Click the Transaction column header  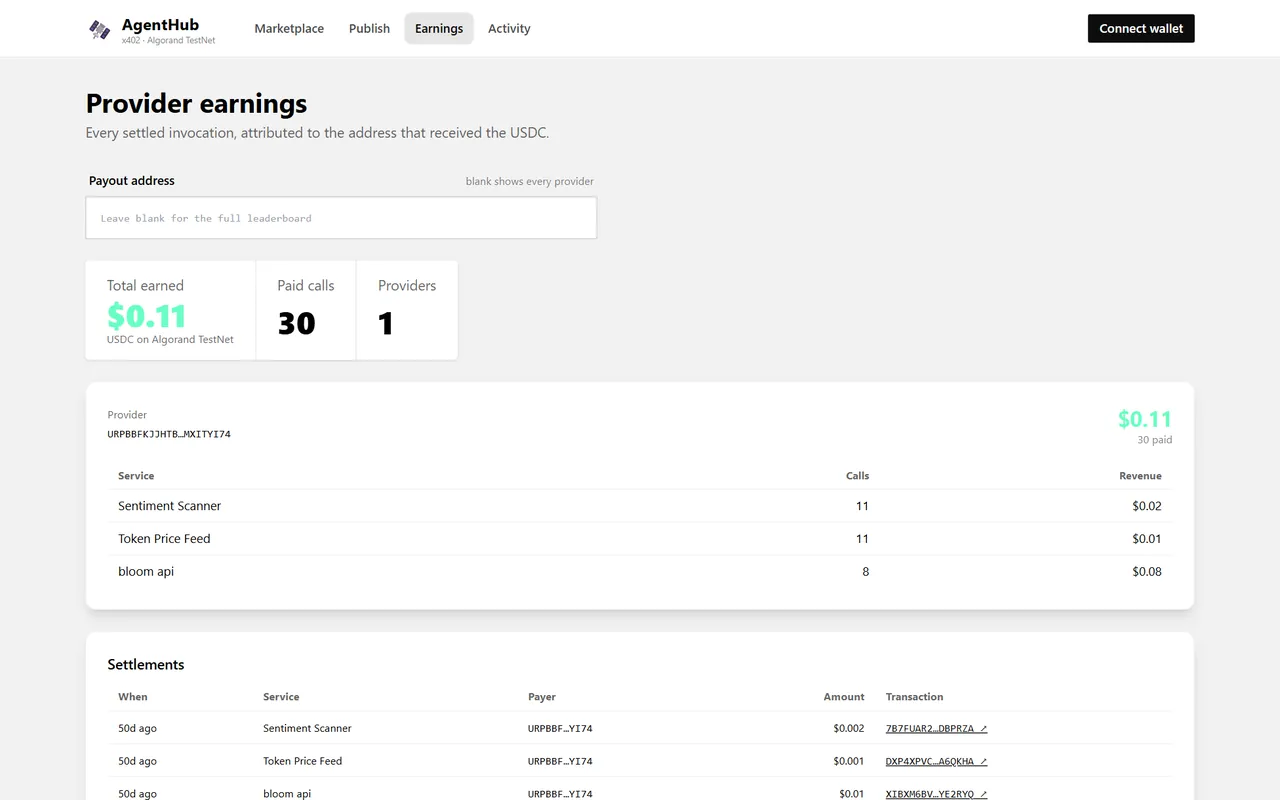coord(914,697)
